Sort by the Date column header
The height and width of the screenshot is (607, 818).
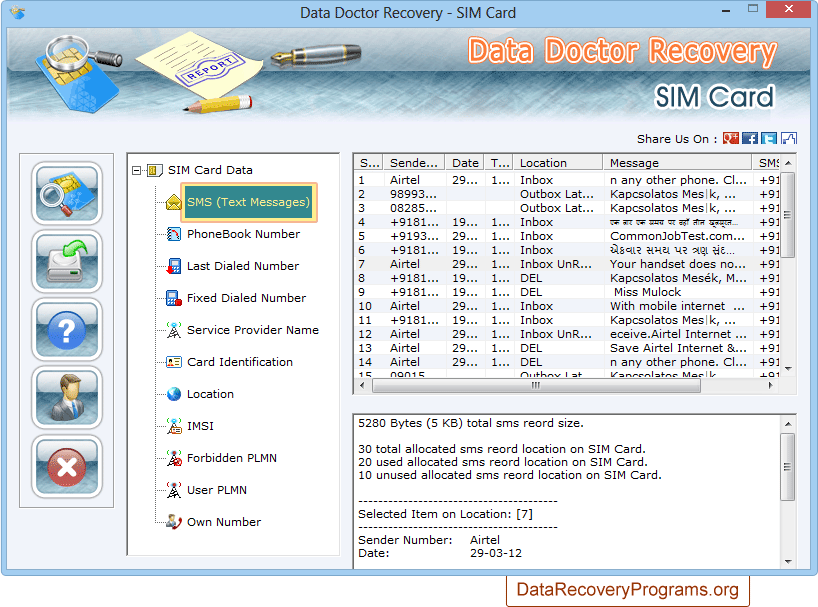tap(465, 163)
